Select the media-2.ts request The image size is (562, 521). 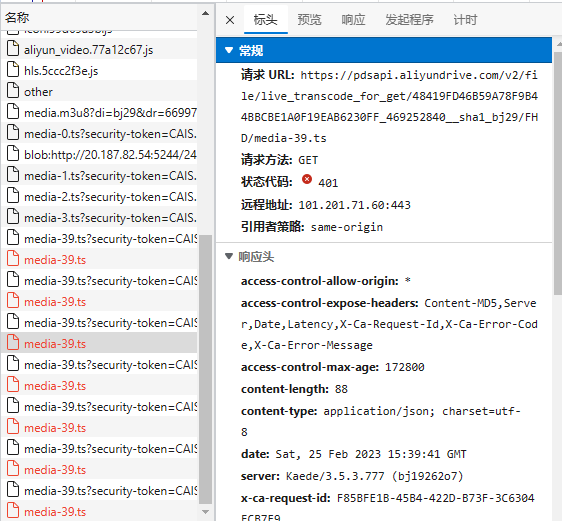[x=99, y=197]
